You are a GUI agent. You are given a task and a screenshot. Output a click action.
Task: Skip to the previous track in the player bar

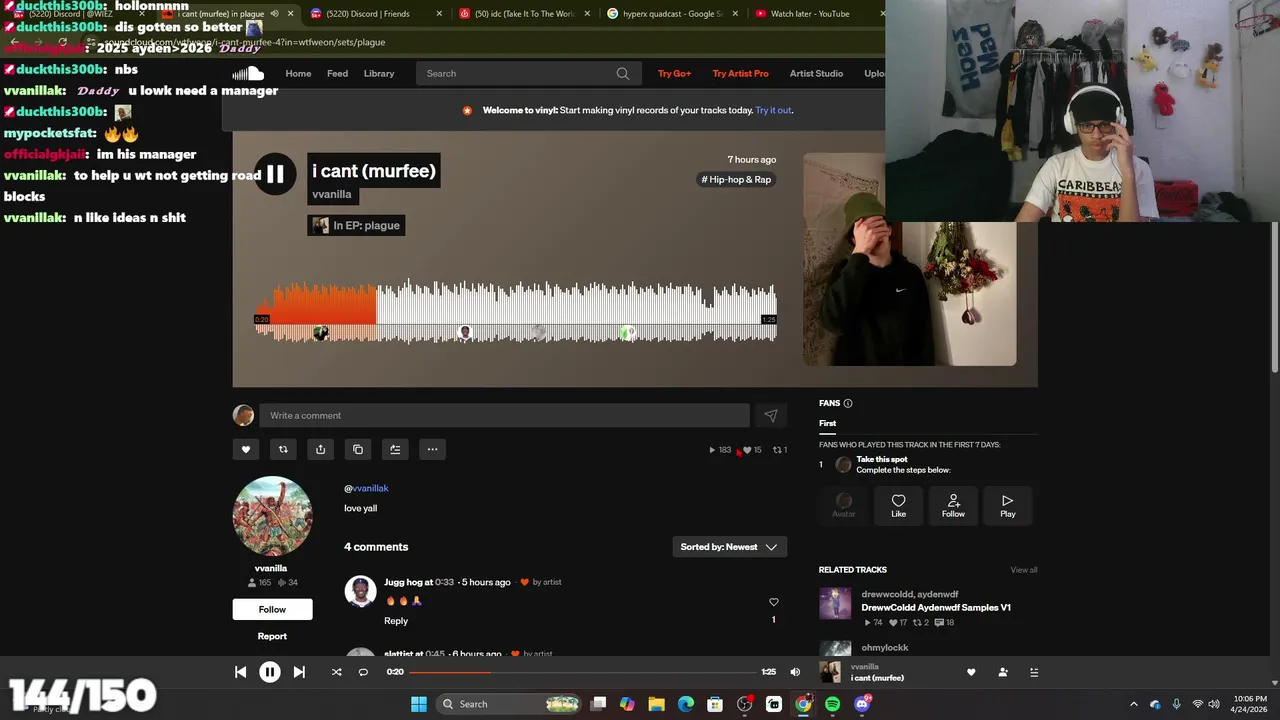[x=240, y=672]
